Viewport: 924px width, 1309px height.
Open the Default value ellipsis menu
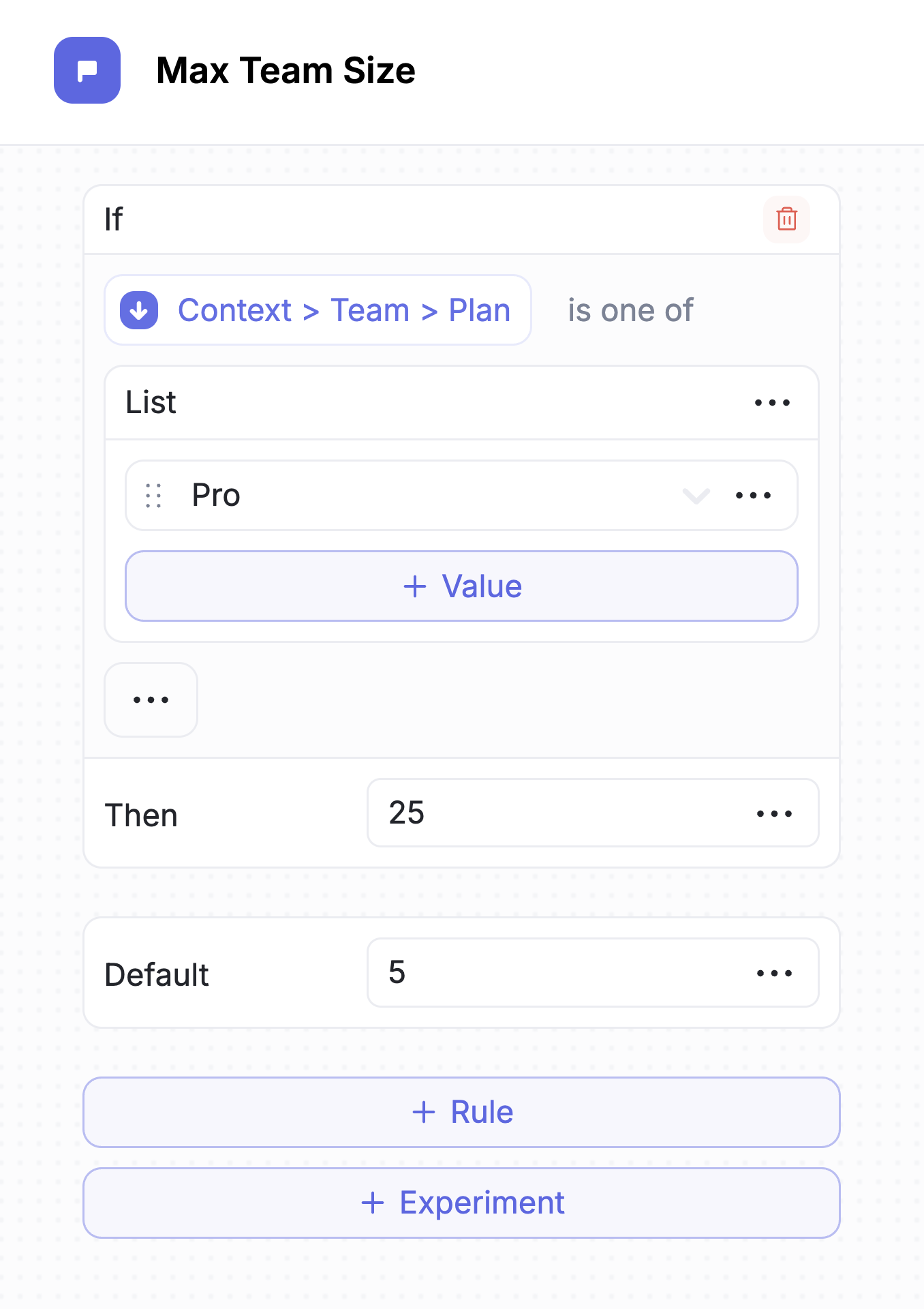point(774,973)
